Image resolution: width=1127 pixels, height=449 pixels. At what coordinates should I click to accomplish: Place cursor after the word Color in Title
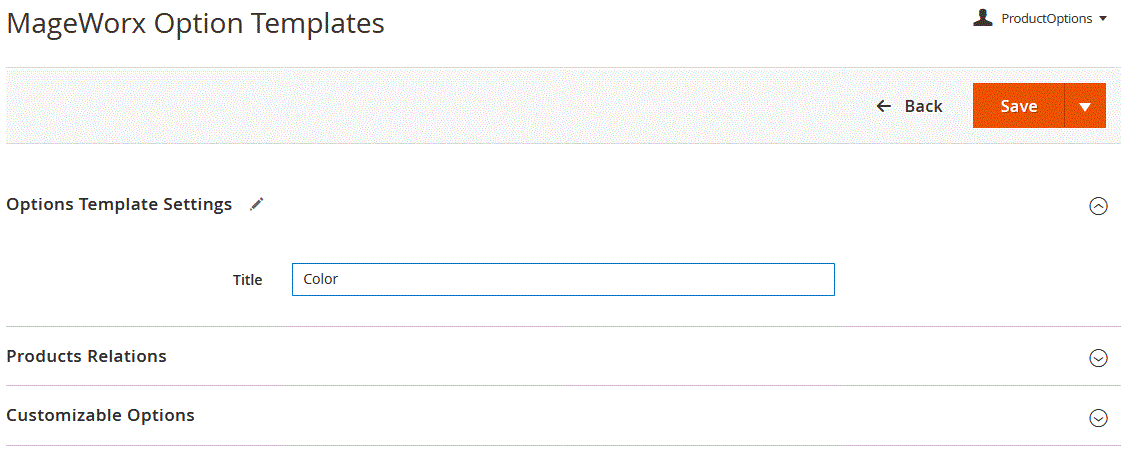click(x=340, y=279)
